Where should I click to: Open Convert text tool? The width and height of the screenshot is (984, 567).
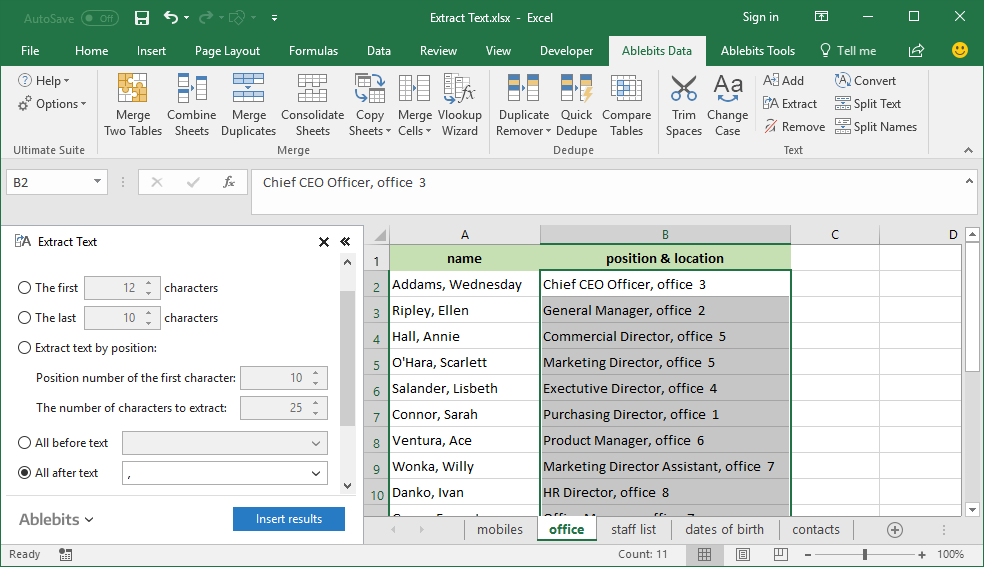(x=865, y=80)
